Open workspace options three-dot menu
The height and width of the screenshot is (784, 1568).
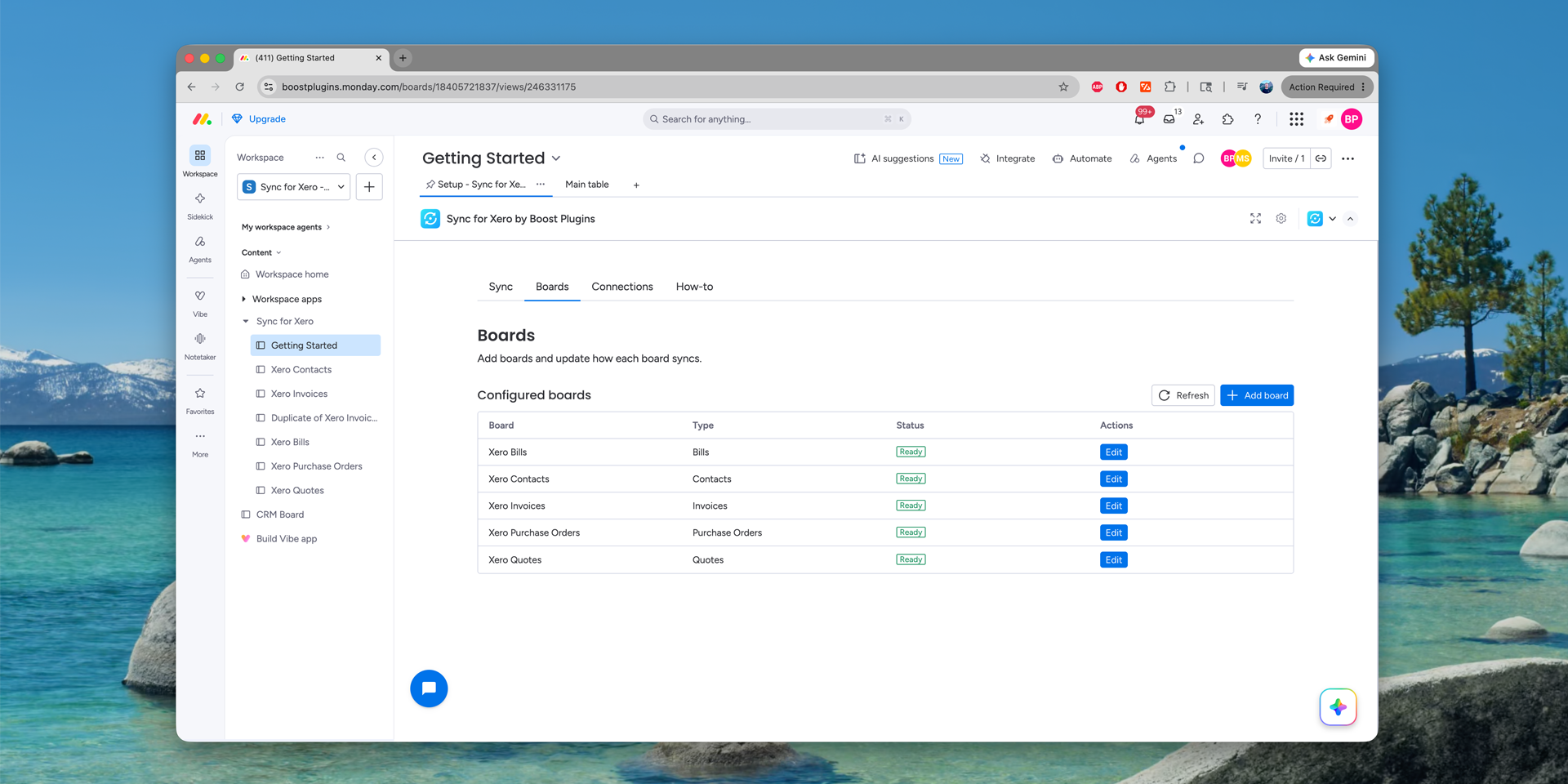coord(319,158)
